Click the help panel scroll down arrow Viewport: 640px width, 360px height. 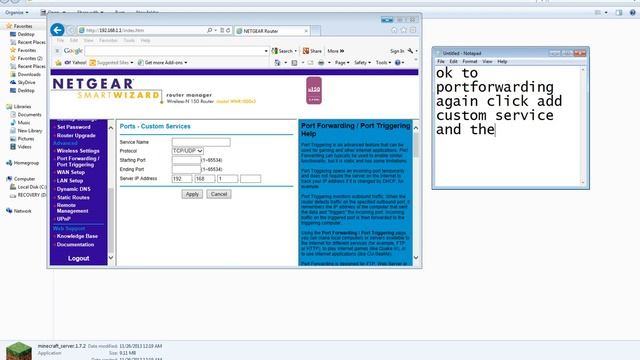click(x=416, y=258)
